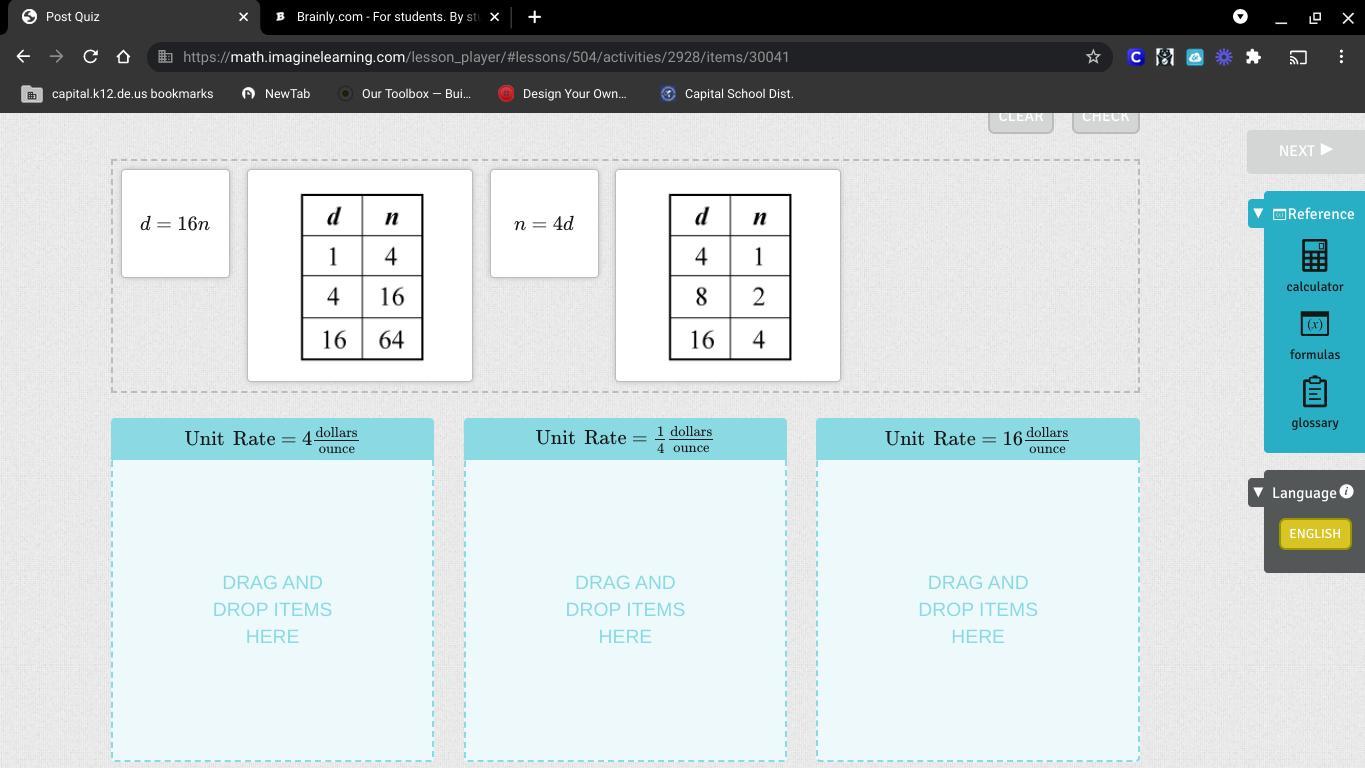This screenshot has width=1365, height=768.
Task: Select the n = 4d equation card
Action: tap(544, 224)
